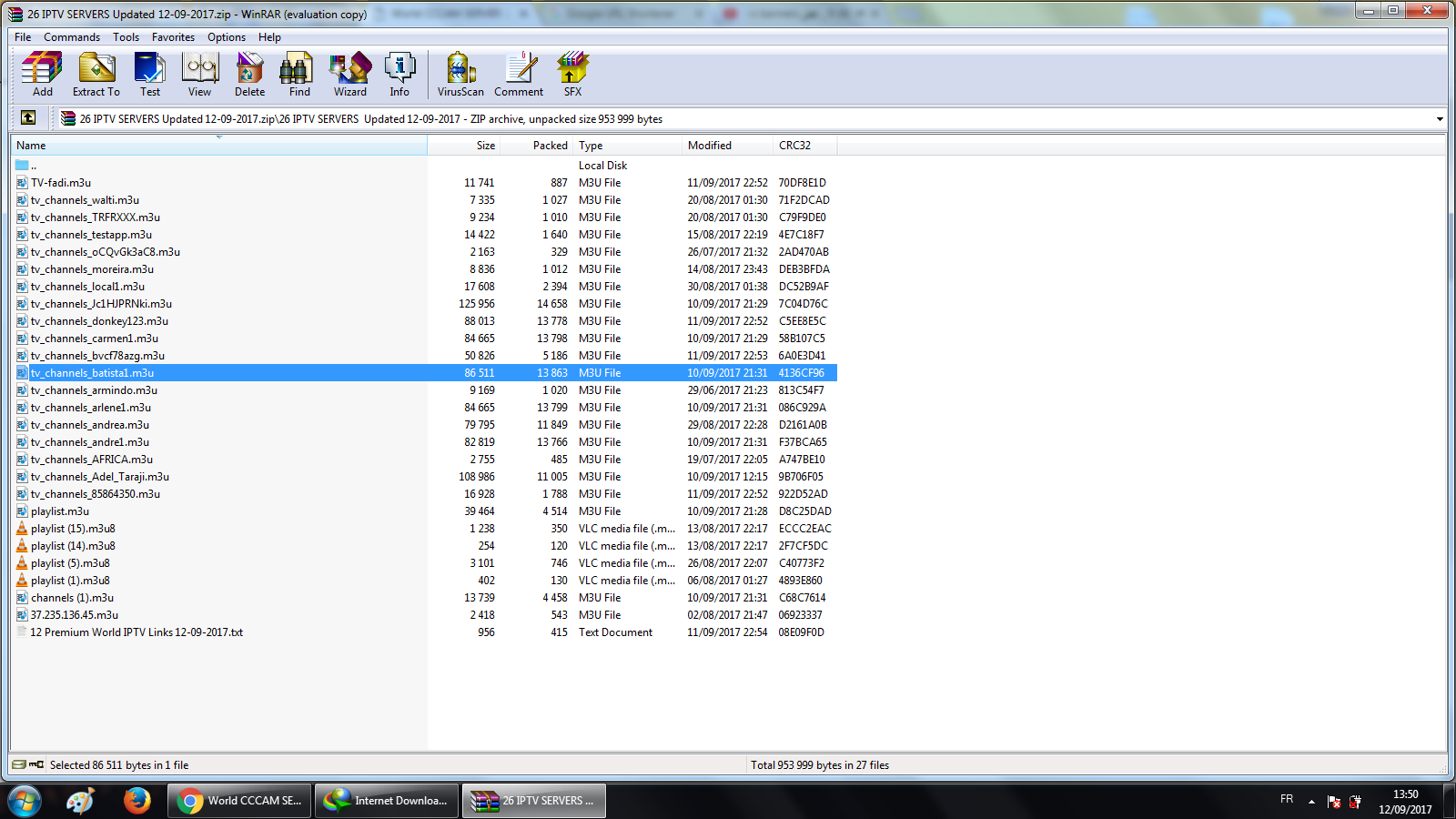
Task: Open the File menu
Action: pyautogui.click(x=23, y=37)
